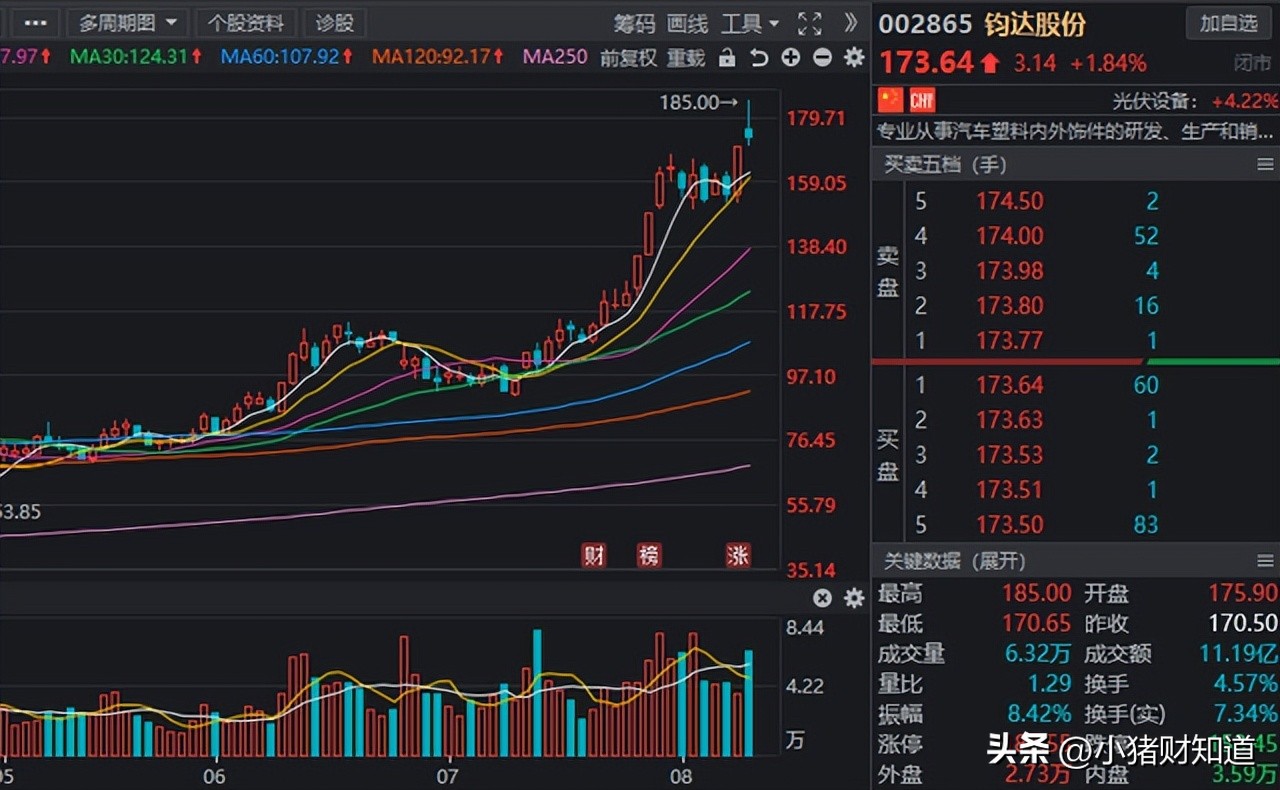Click the 涨 badge on the chart
Image resolution: width=1280 pixels, height=790 pixels.
coord(737,555)
